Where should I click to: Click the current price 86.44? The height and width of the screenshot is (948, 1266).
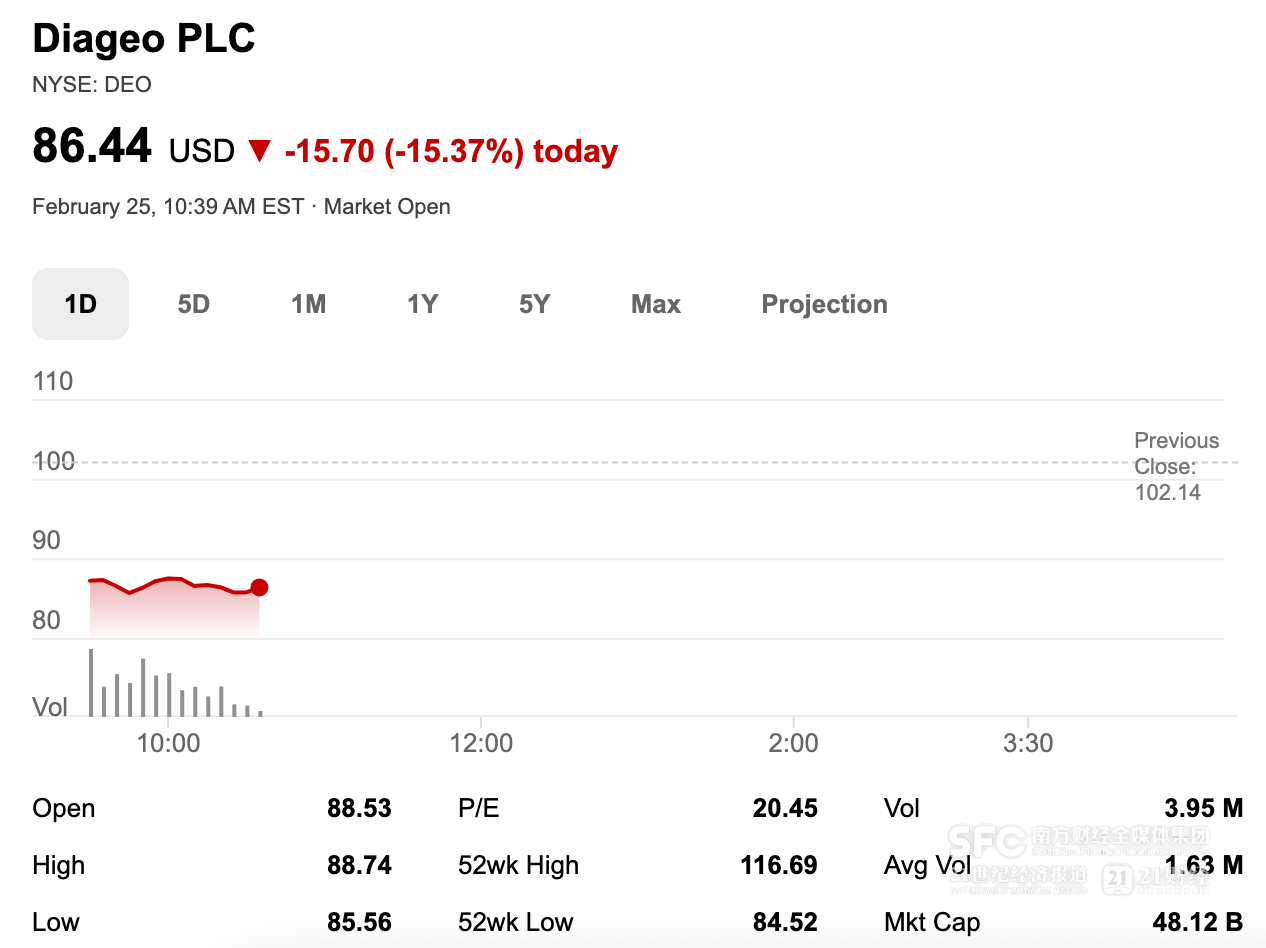[92, 146]
